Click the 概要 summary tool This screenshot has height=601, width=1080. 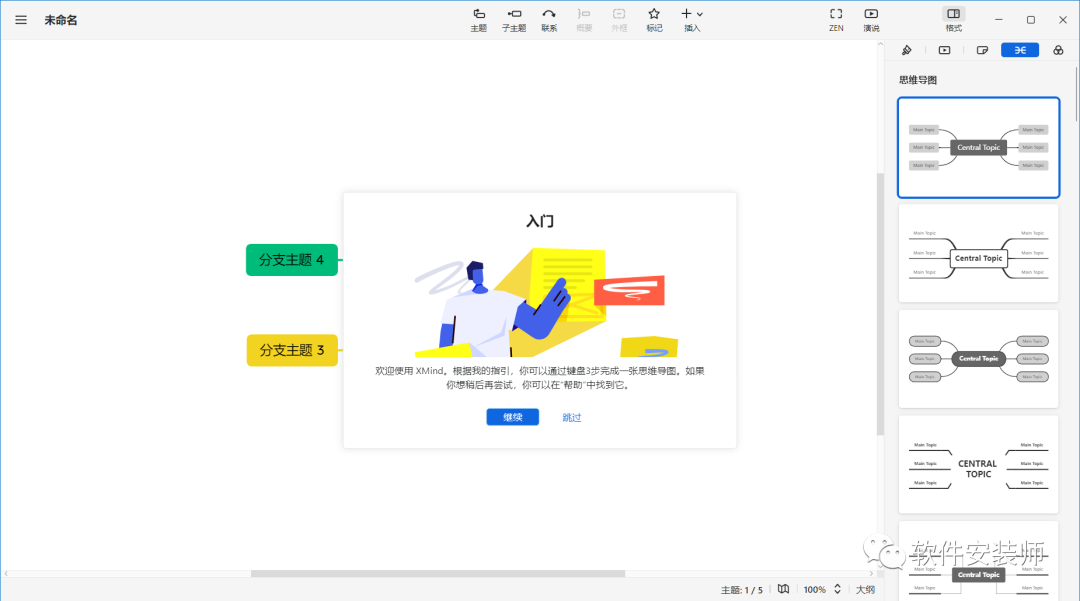(x=584, y=20)
